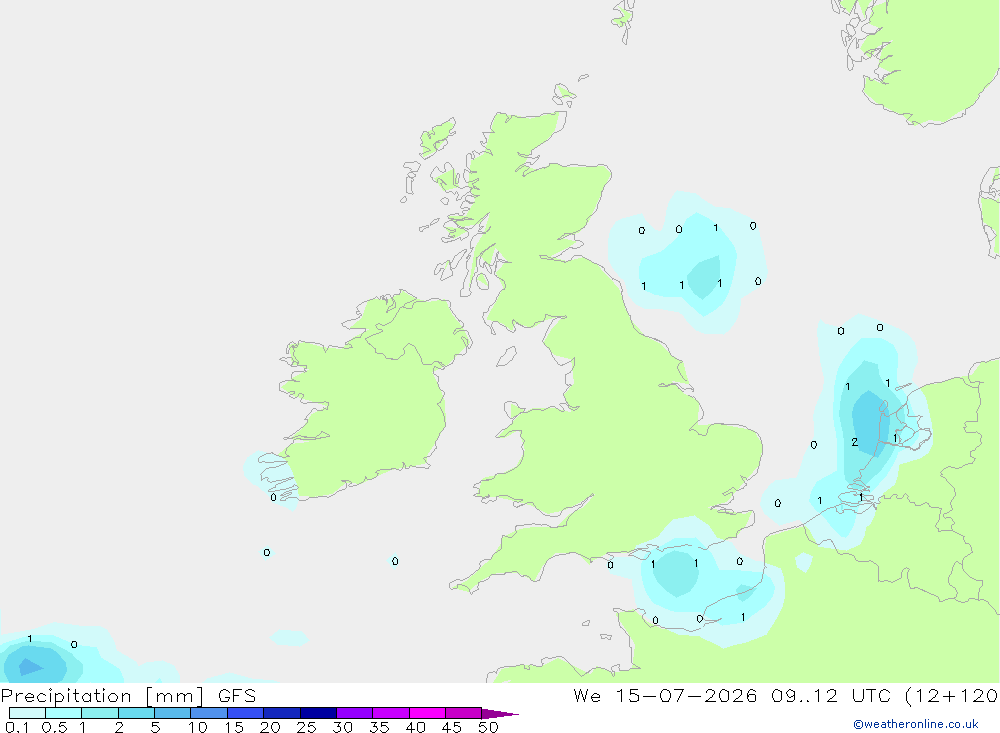This screenshot has width=1000, height=733.
Task: Click the "10" legend scale label
Action: pos(198,727)
